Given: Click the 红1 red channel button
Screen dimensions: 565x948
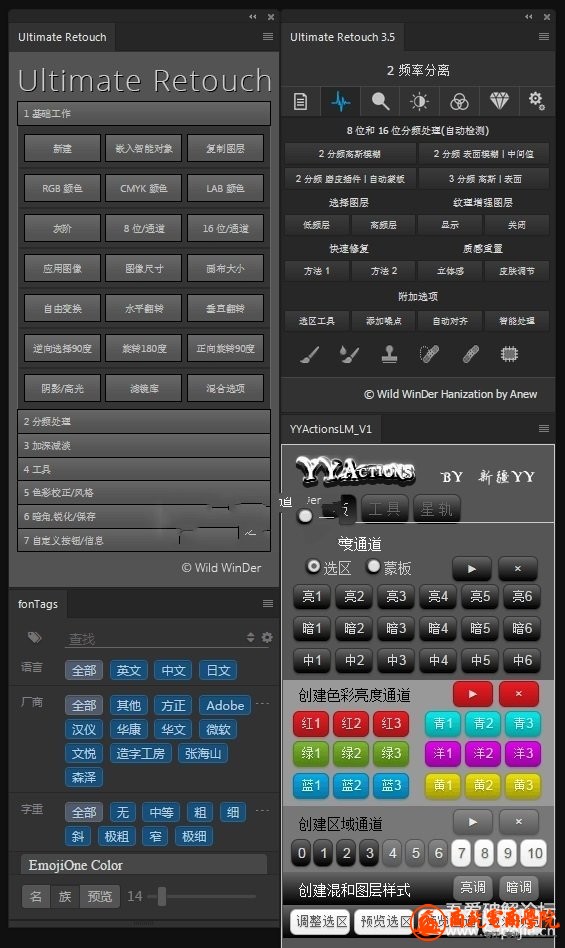Looking at the screenshot, I should pyautogui.click(x=311, y=723).
